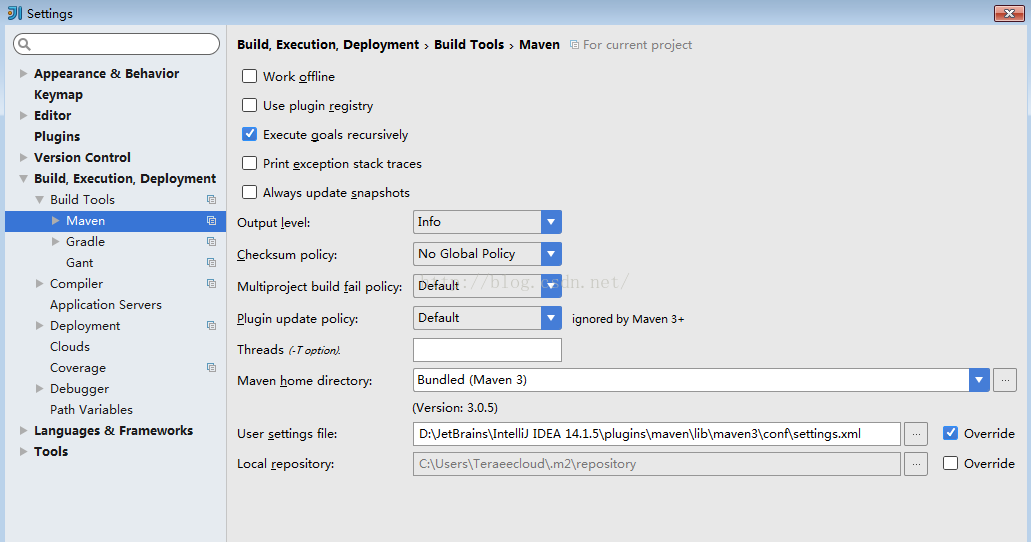Expand Languages & Frameworks
The height and width of the screenshot is (542, 1031).
coord(24,431)
